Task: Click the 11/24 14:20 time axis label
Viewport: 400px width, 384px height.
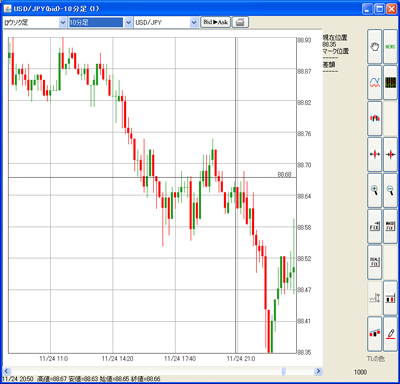Action: (x=117, y=359)
